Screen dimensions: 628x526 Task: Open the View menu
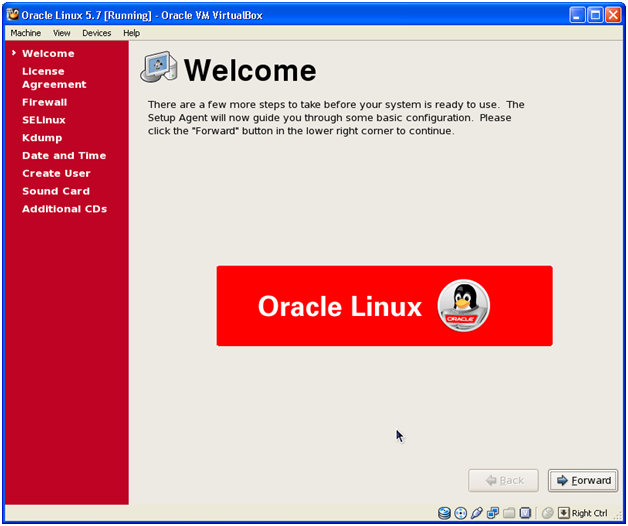point(62,33)
